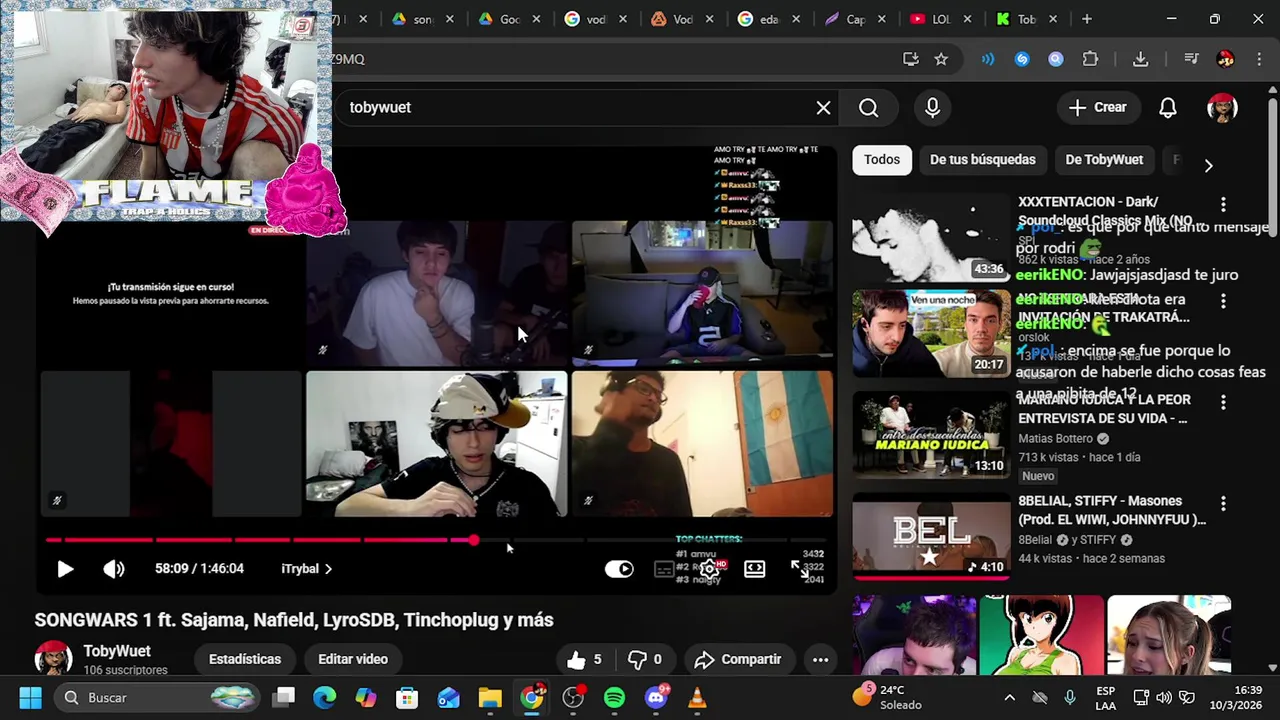Screen dimensions: 1280x720
Task: Open the taskbar volume control
Action: [1164, 698]
